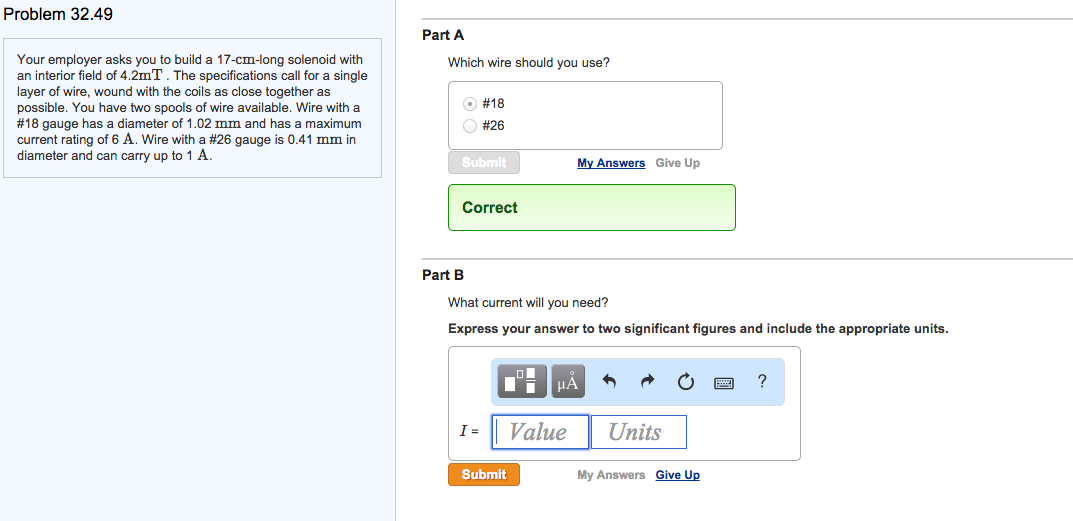This screenshot has width=1073, height=521.
Task: Click the grayed Submit button in Part A
Action: coord(484,163)
